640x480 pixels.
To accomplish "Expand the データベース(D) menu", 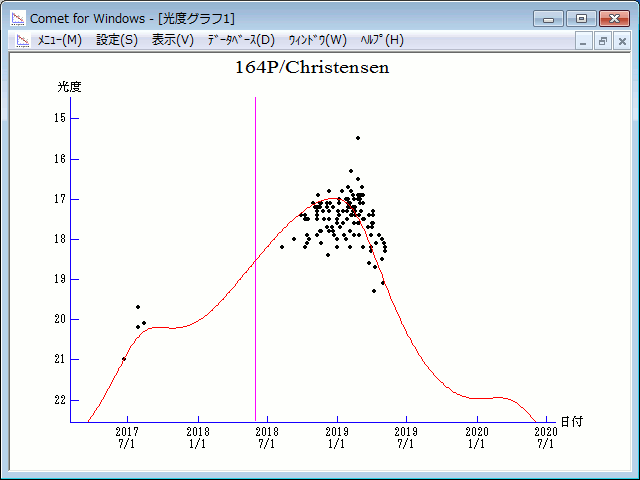I will pos(240,40).
